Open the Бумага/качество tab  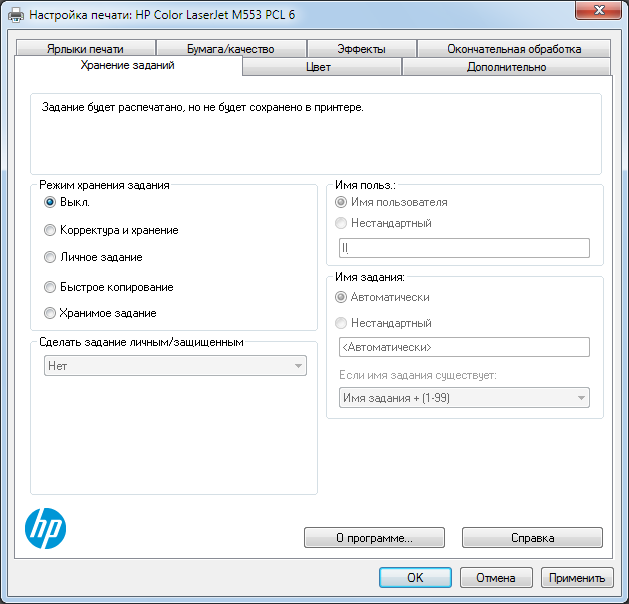tap(230, 49)
